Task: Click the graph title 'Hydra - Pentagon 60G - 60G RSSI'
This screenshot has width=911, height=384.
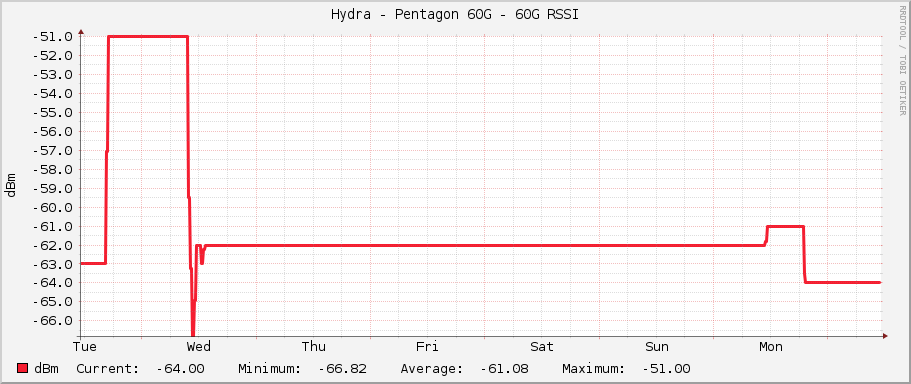Action: (455, 15)
